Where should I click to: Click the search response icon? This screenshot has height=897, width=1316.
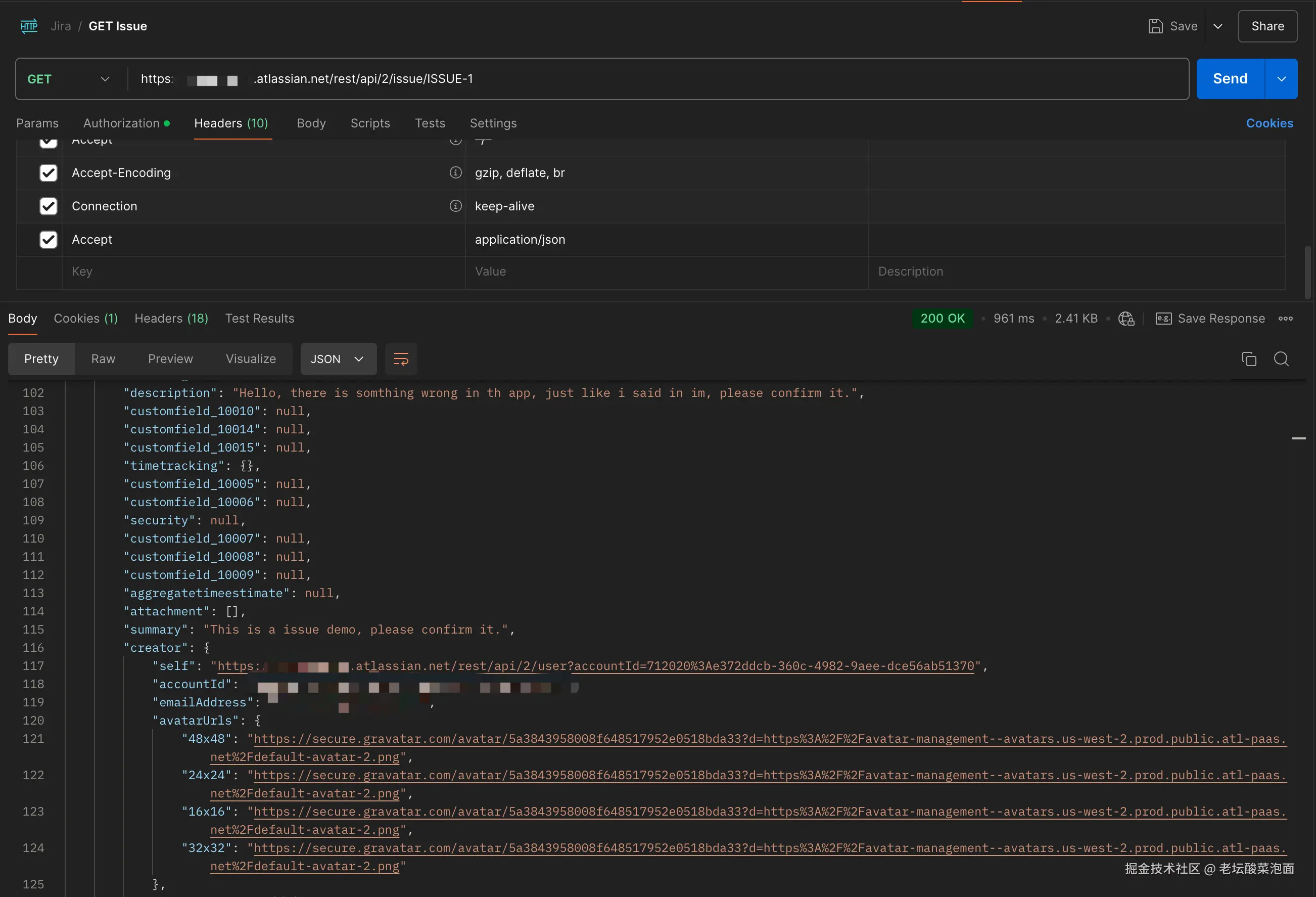pos(1281,358)
